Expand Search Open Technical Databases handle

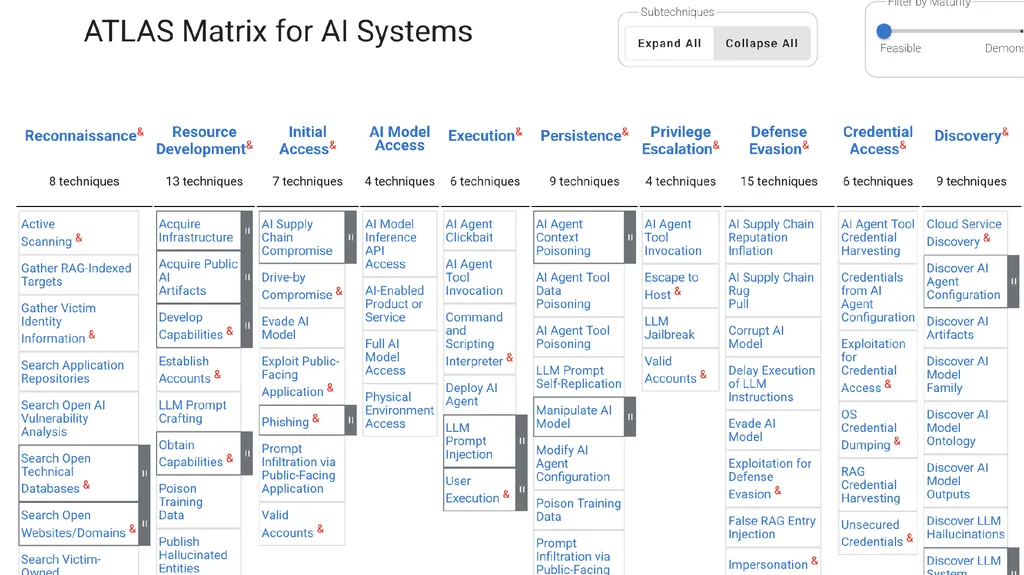pos(144,474)
